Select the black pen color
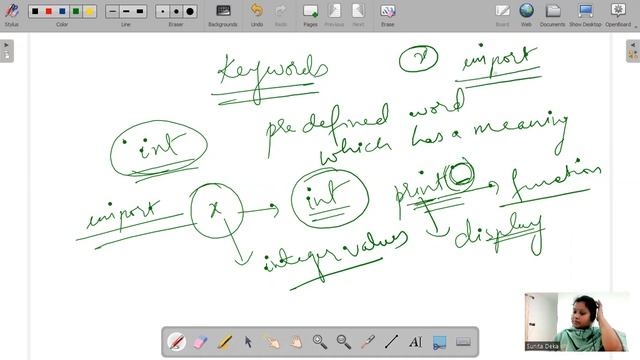This screenshot has height=360, width=640. (x=35, y=11)
